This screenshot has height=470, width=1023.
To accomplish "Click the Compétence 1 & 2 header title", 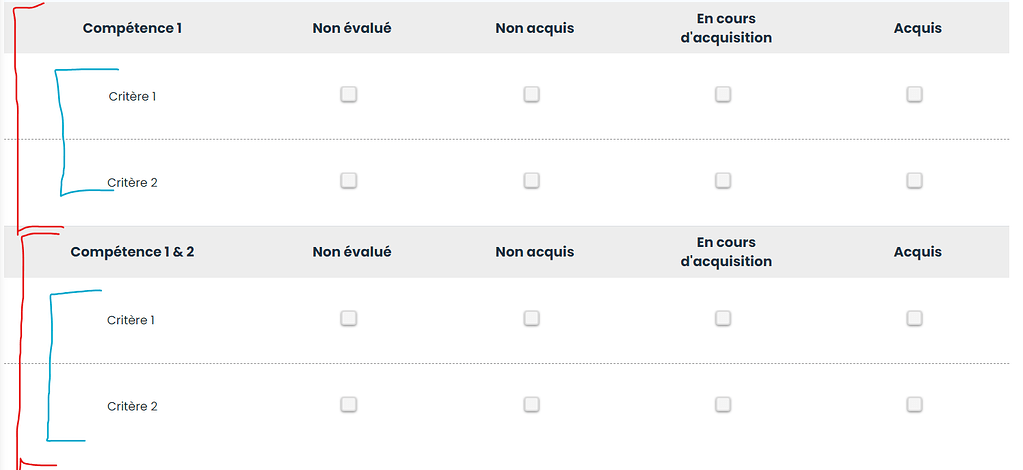I will coord(132,252).
